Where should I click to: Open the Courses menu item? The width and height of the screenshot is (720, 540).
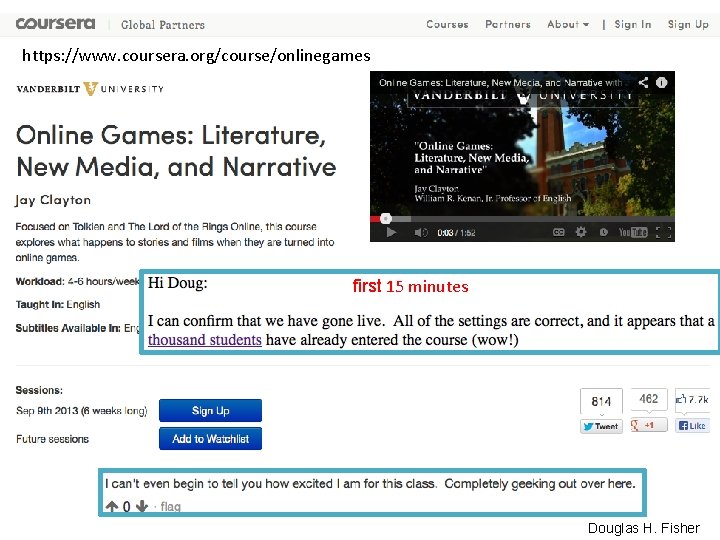point(447,24)
